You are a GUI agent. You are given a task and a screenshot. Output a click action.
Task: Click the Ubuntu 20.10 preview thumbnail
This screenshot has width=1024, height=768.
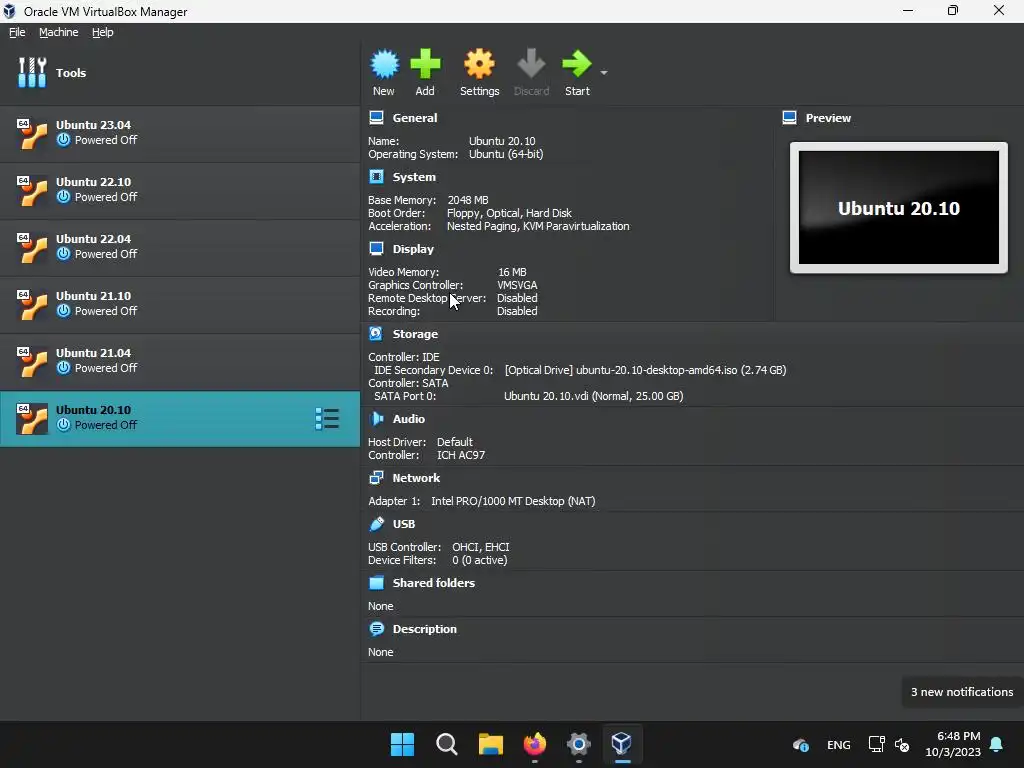coord(899,208)
